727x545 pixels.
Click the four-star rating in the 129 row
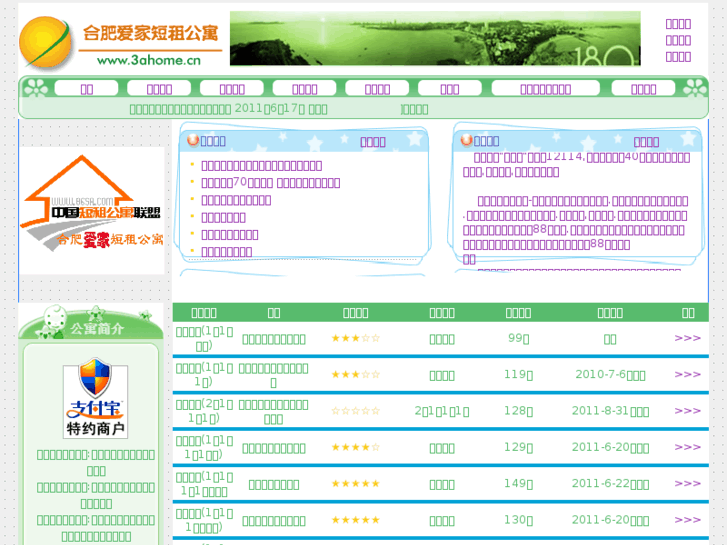pos(356,447)
